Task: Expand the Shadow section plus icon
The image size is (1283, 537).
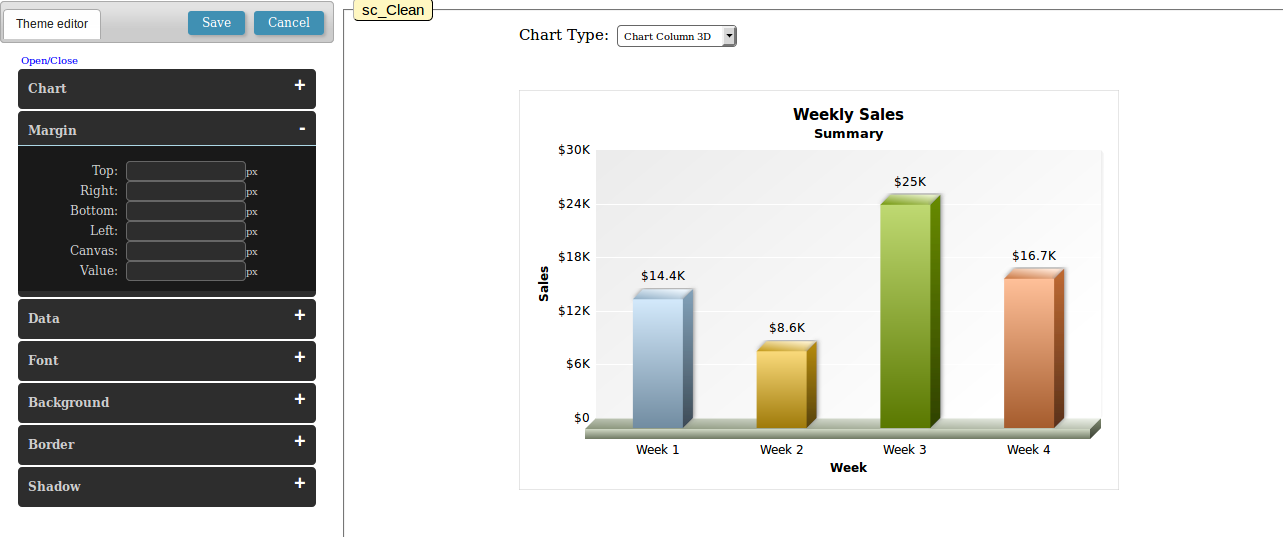Action: 299,484
